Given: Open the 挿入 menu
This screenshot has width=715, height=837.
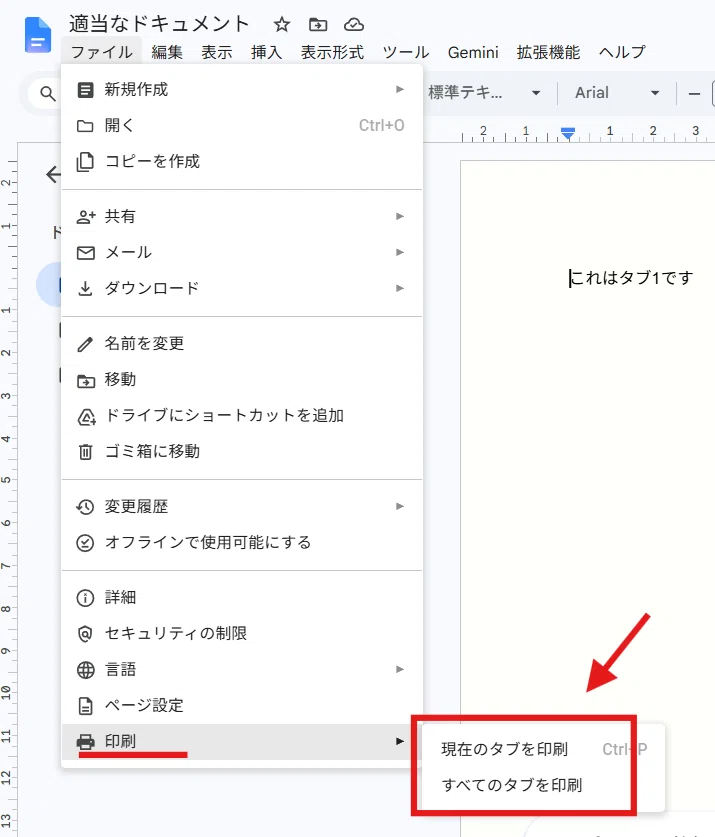Looking at the screenshot, I should pos(266,52).
